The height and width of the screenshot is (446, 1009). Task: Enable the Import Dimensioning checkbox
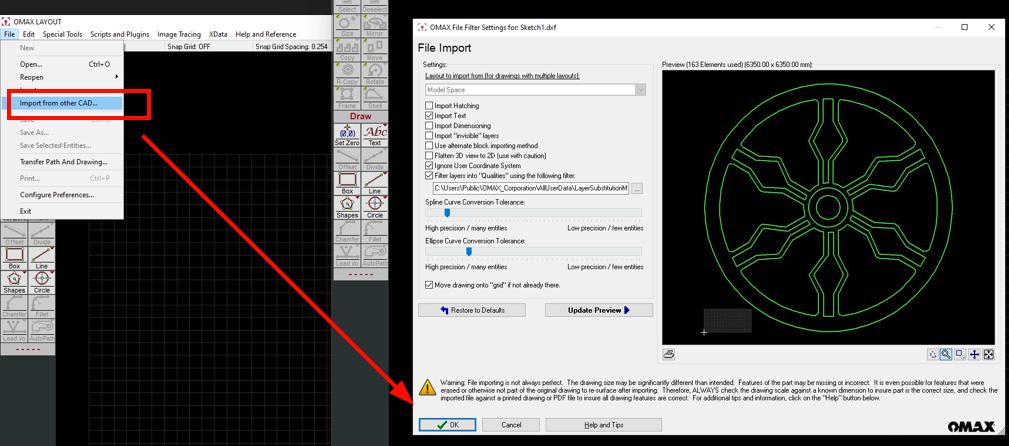point(429,125)
